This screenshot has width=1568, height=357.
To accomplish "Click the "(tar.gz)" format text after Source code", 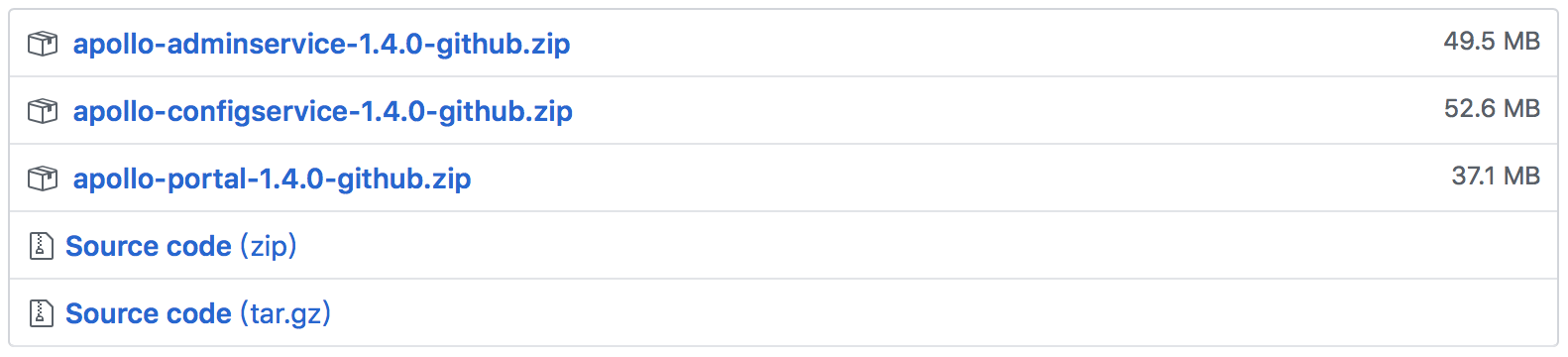I will point(284,313).
